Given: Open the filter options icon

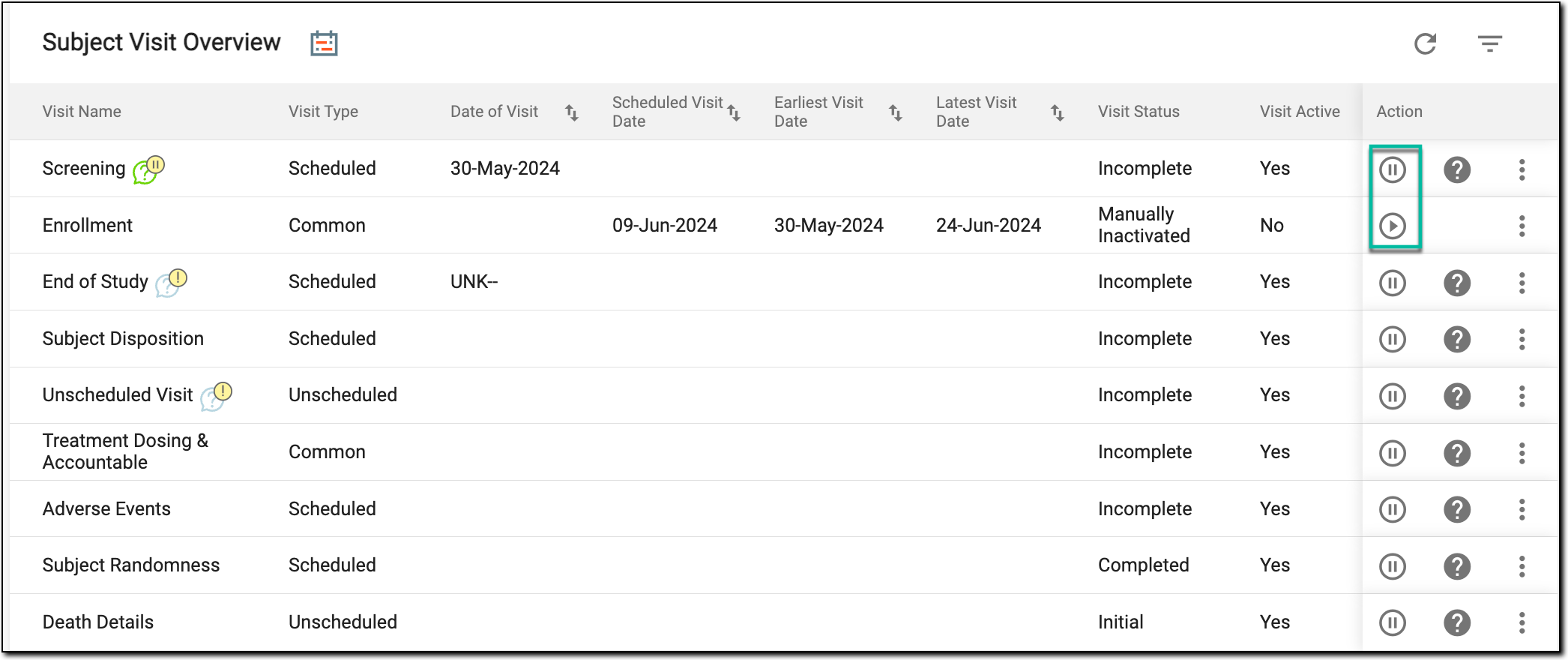Looking at the screenshot, I should pos(1489,43).
